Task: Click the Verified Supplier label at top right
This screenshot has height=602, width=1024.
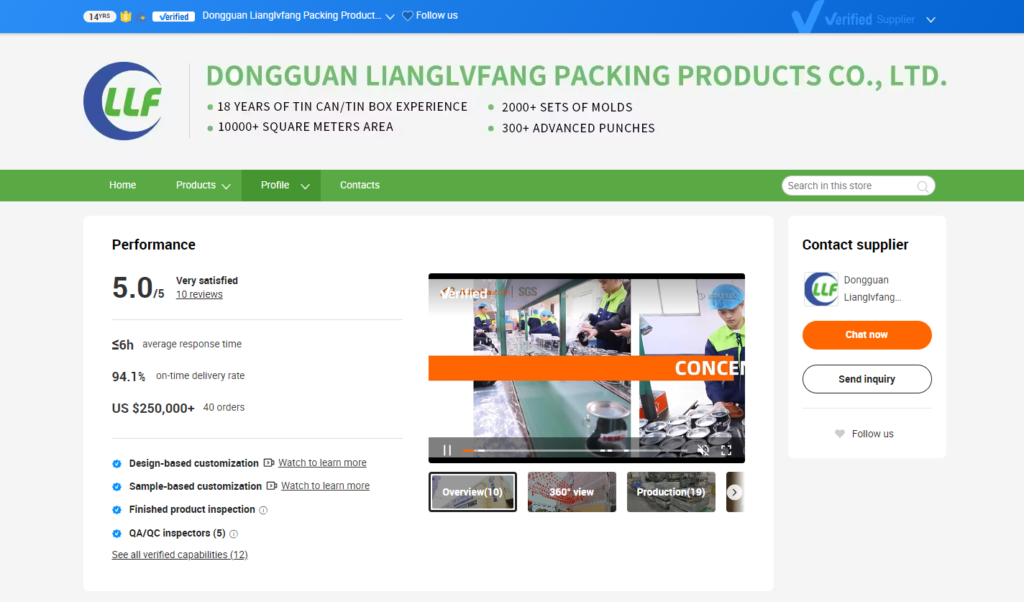Action: pos(869,20)
